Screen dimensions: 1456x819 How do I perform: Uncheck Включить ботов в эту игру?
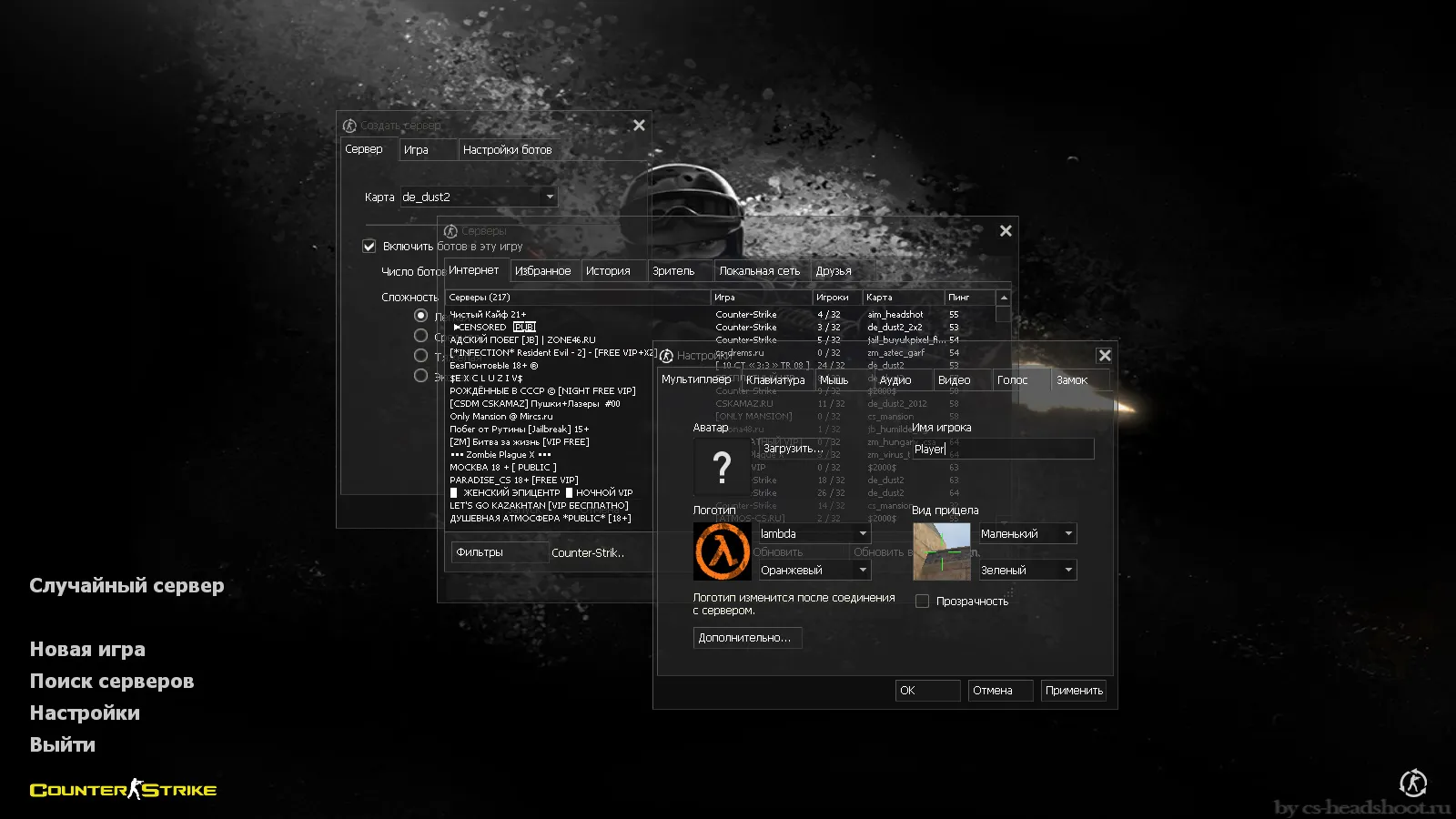pos(369,246)
